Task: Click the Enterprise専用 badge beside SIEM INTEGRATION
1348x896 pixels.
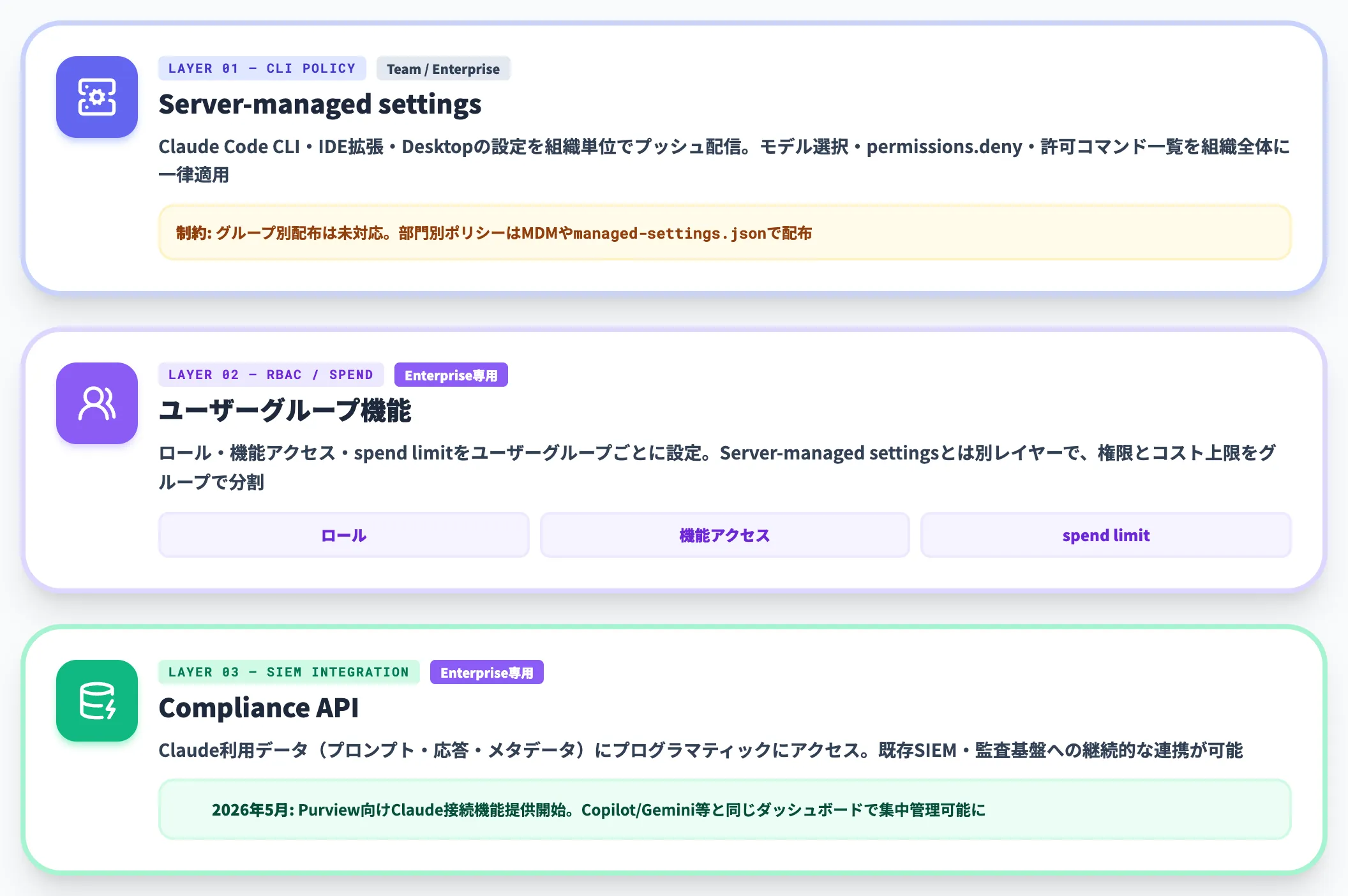Action: (x=487, y=673)
